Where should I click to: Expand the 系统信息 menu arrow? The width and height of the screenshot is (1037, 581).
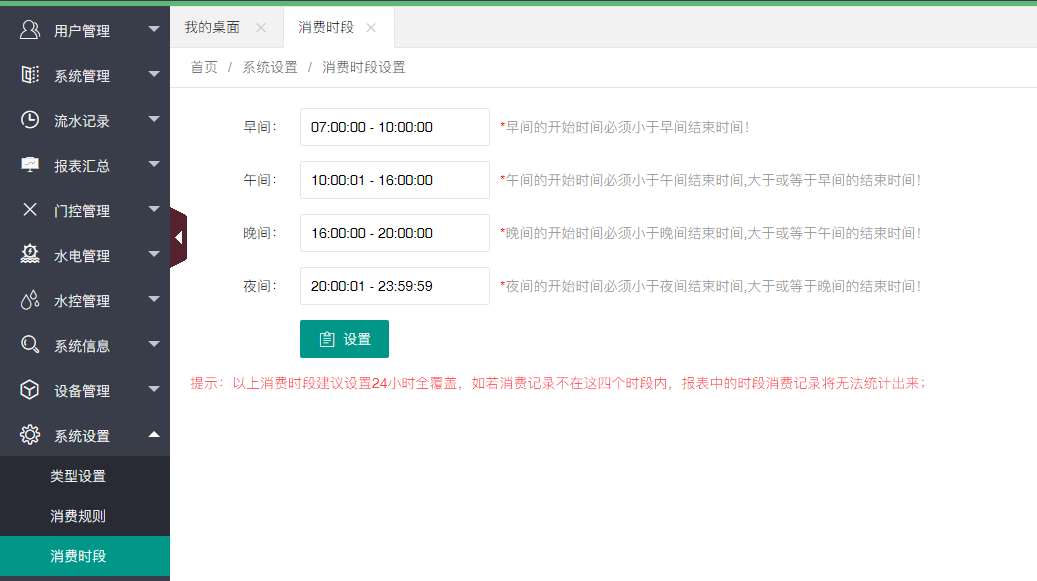[x=154, y=345]
